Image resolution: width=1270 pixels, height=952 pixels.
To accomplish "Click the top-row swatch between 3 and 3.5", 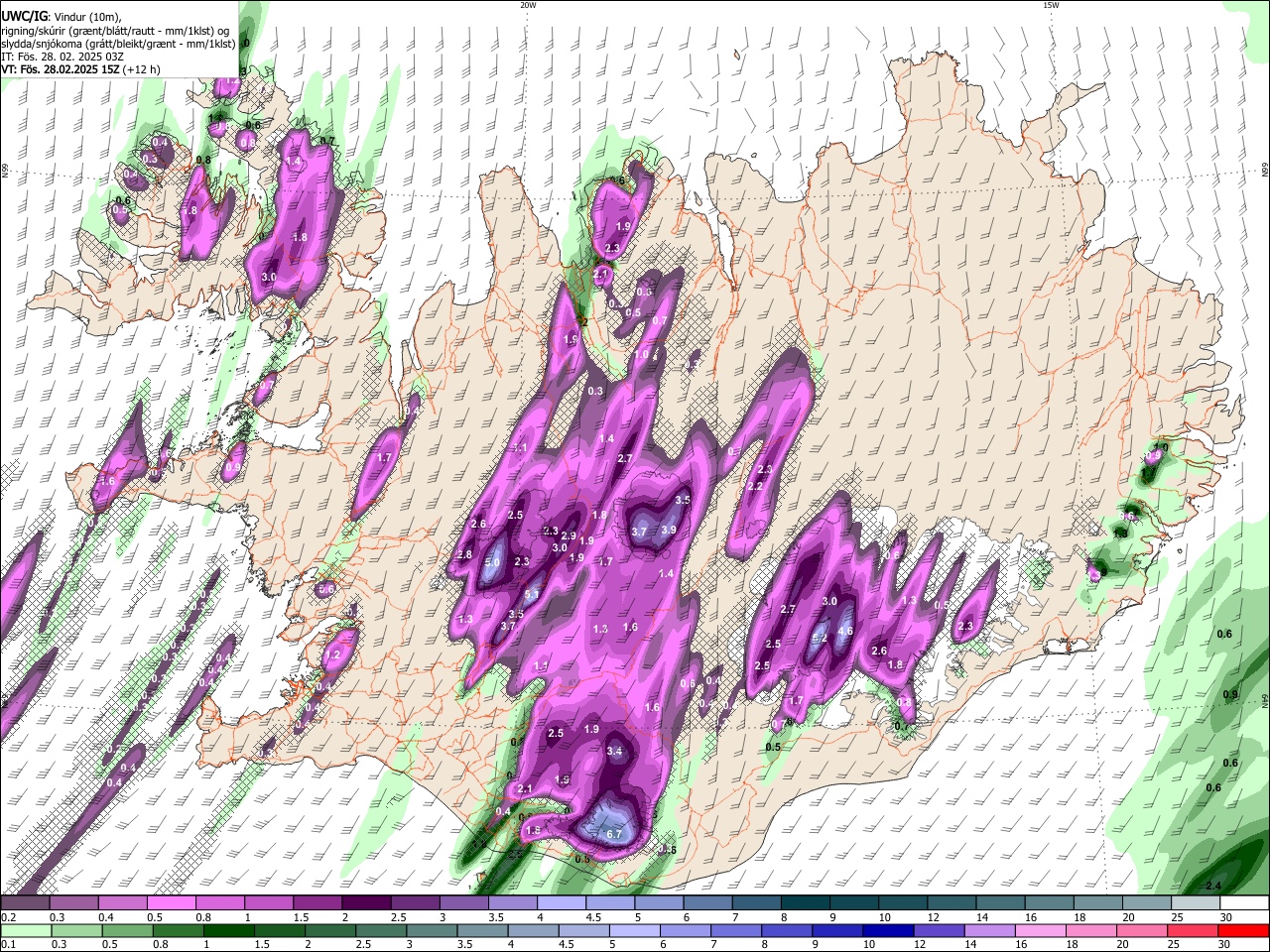I will pos(463,903).
